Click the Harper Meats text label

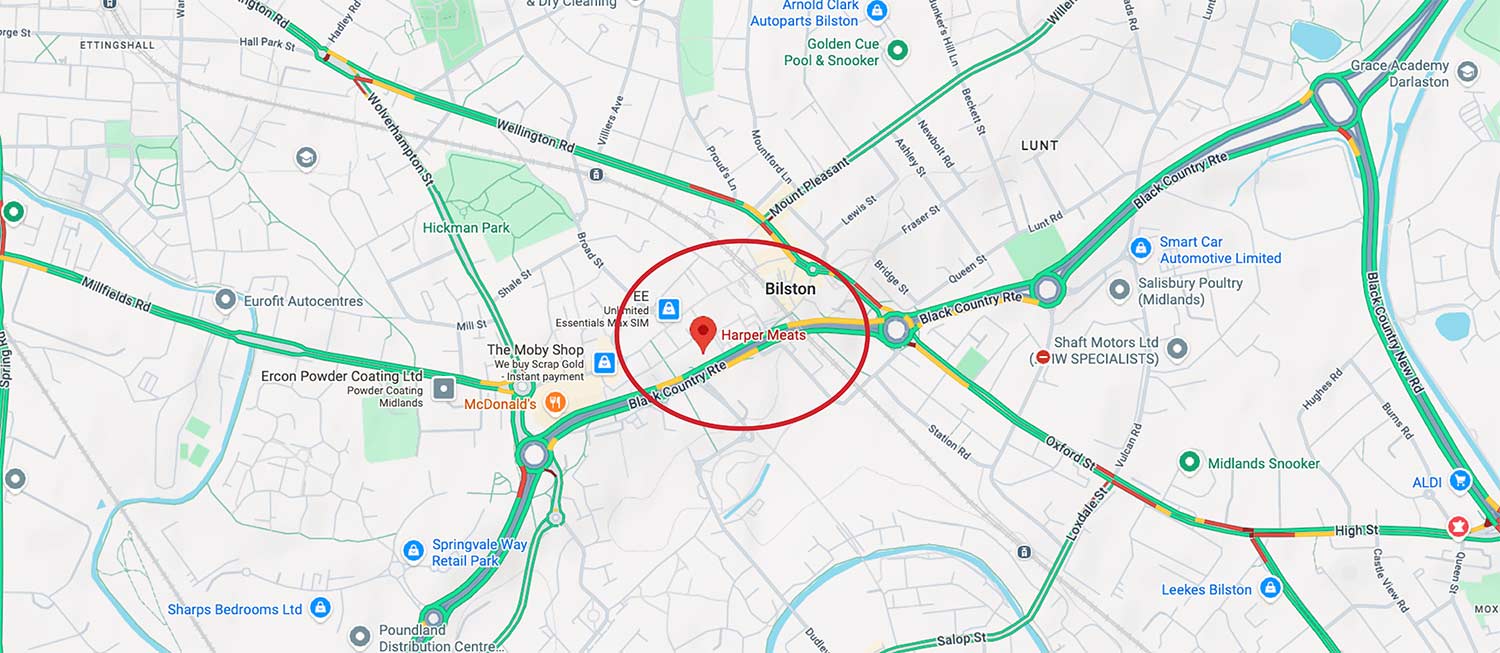coord(763,335)
